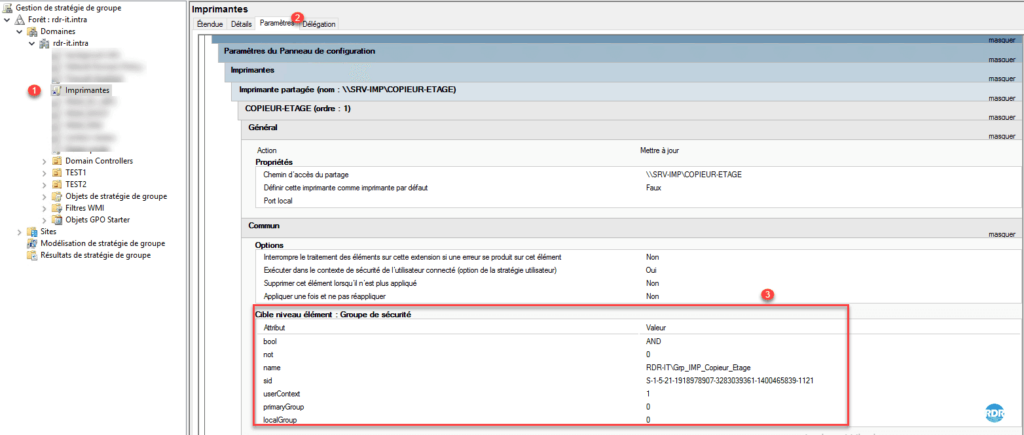1024x435 pixels.
Task: Hide the Paramètres du Panneau de configuration section
Action: click(1001, 59)
